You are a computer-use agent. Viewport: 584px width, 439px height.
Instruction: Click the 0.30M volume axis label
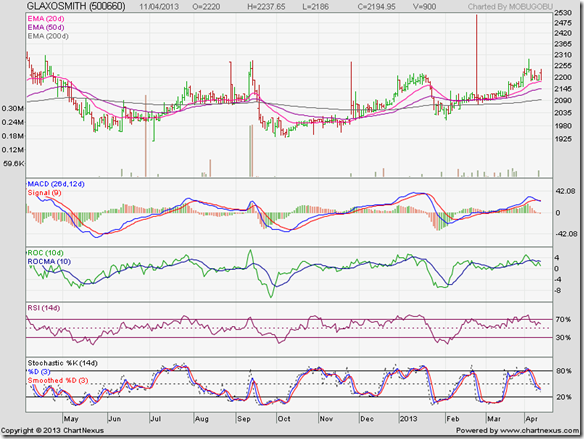click(13, 108)
